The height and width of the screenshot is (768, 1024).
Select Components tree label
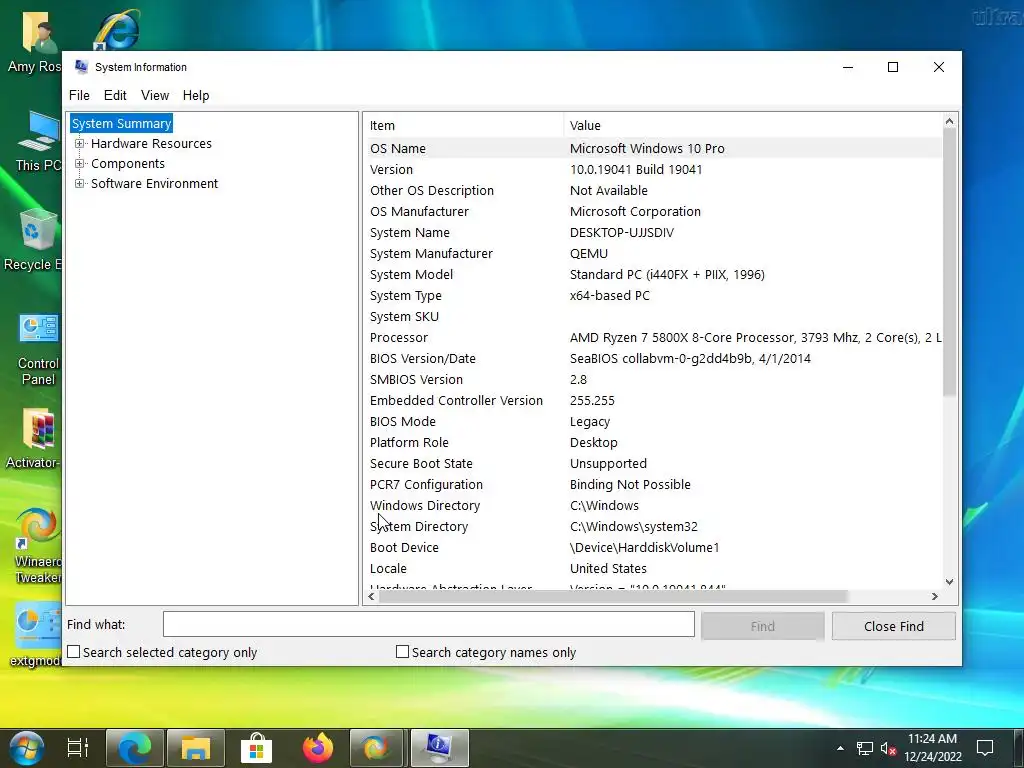128,164
